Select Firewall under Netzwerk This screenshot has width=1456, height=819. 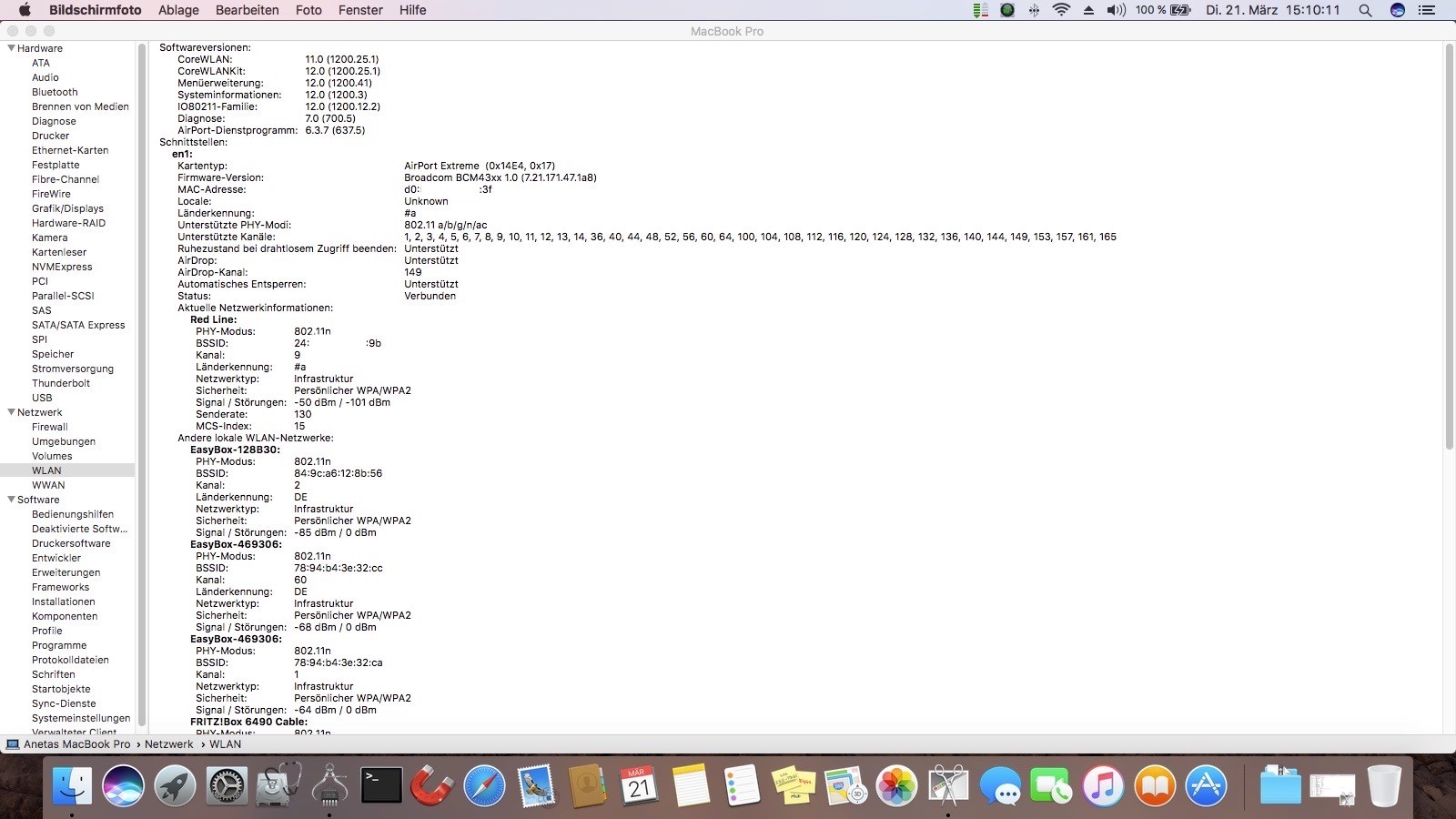coord(50,427)
